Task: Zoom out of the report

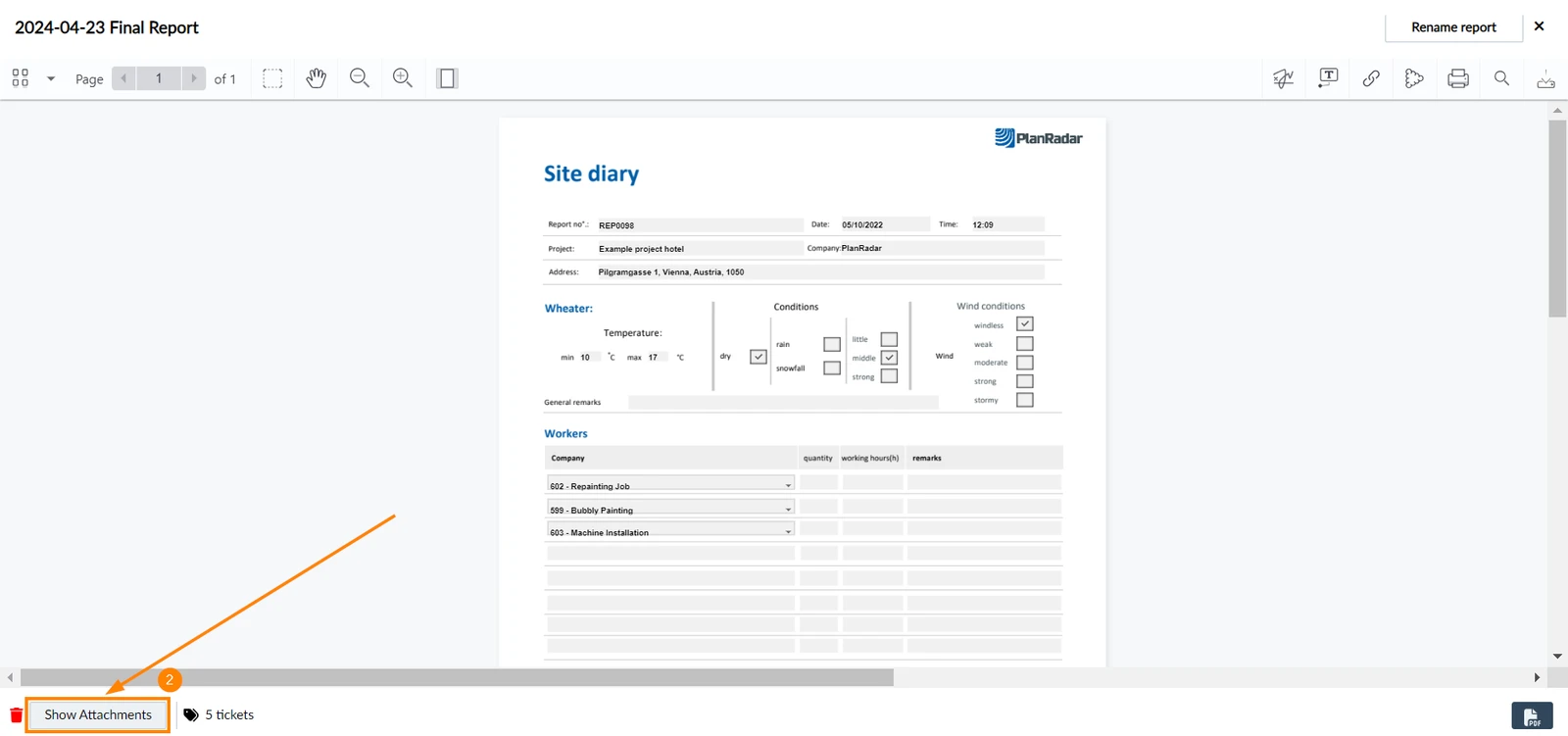Action: tap(360, 78)
